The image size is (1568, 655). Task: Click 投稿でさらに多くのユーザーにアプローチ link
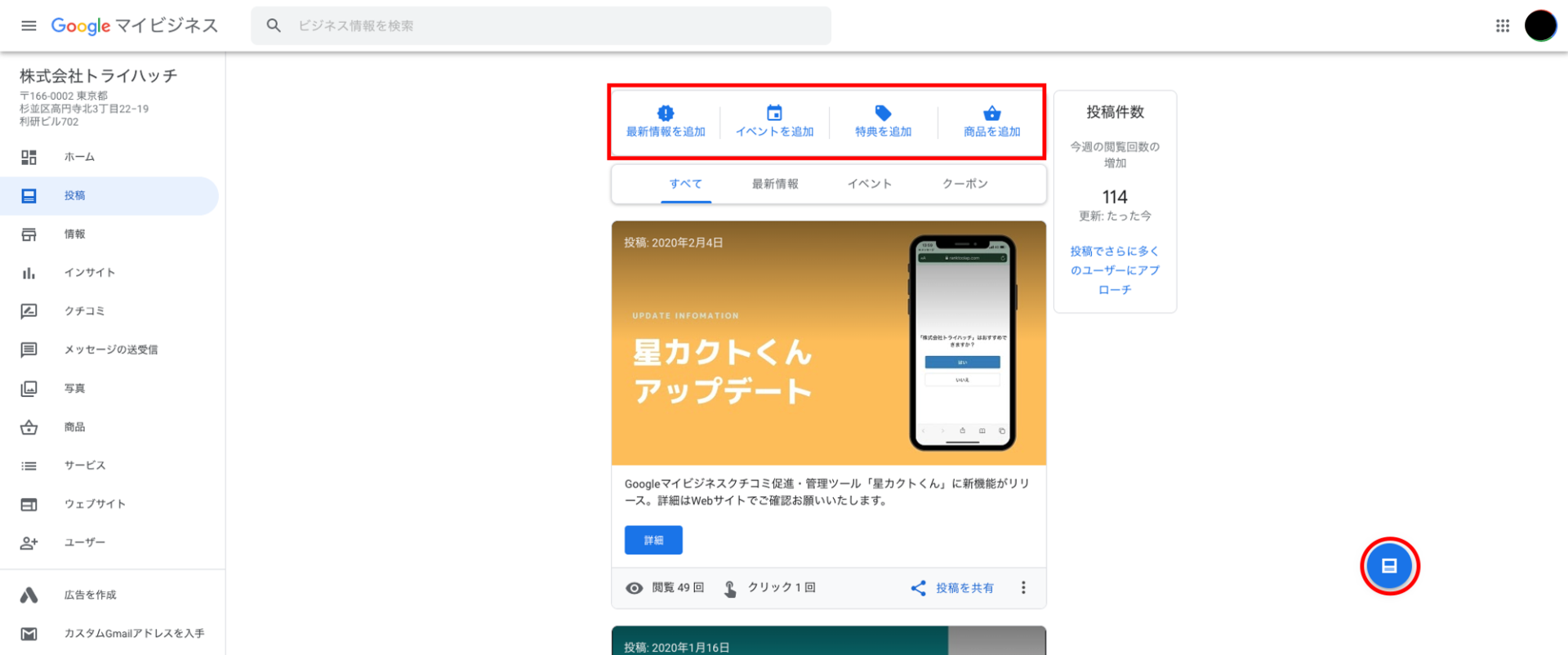(1115, 270)
